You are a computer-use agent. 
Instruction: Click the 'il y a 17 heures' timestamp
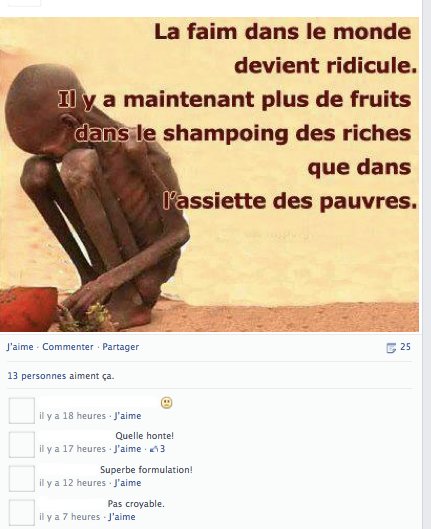[73, 449]
